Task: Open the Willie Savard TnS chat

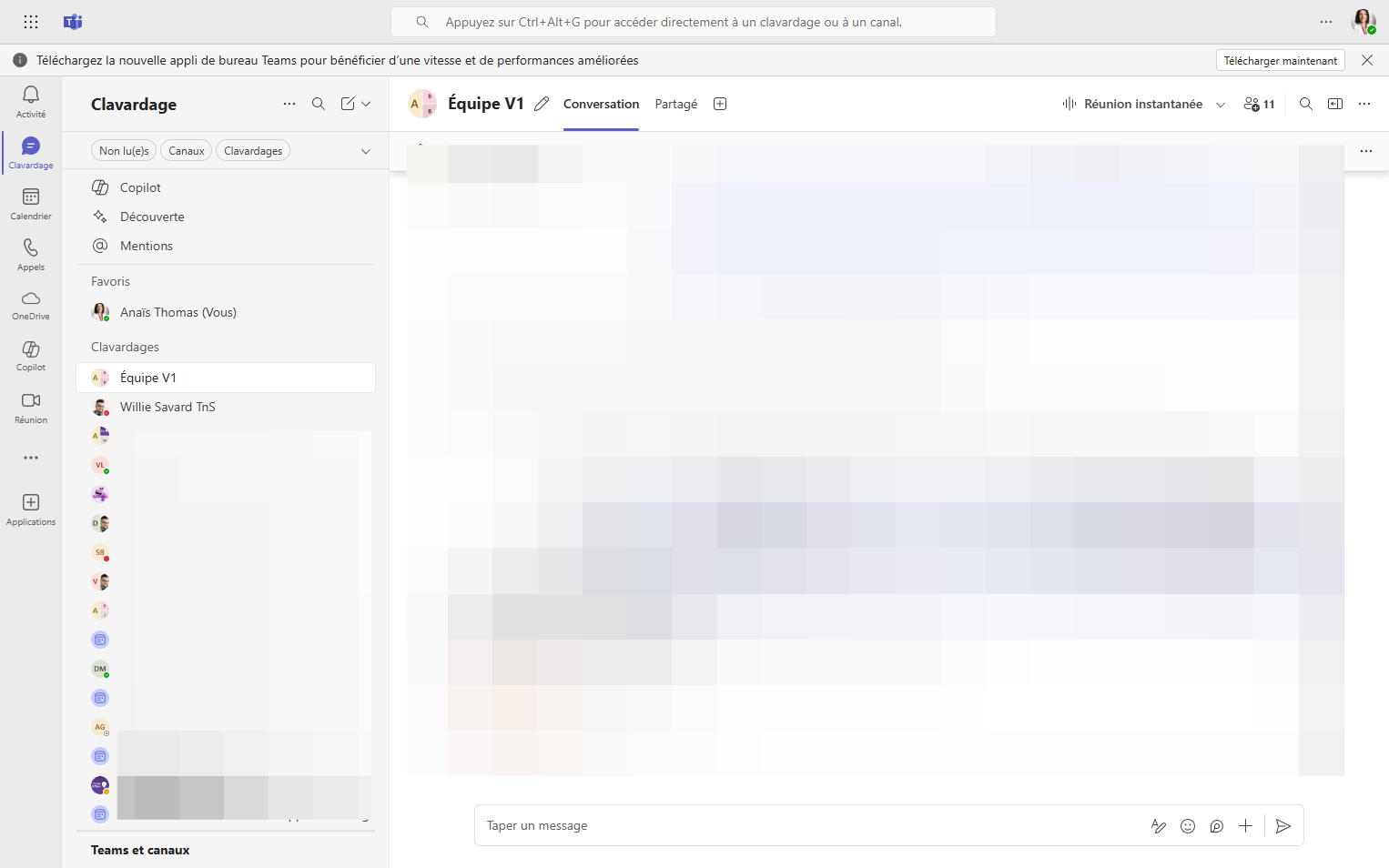Action: pos(226,407)
